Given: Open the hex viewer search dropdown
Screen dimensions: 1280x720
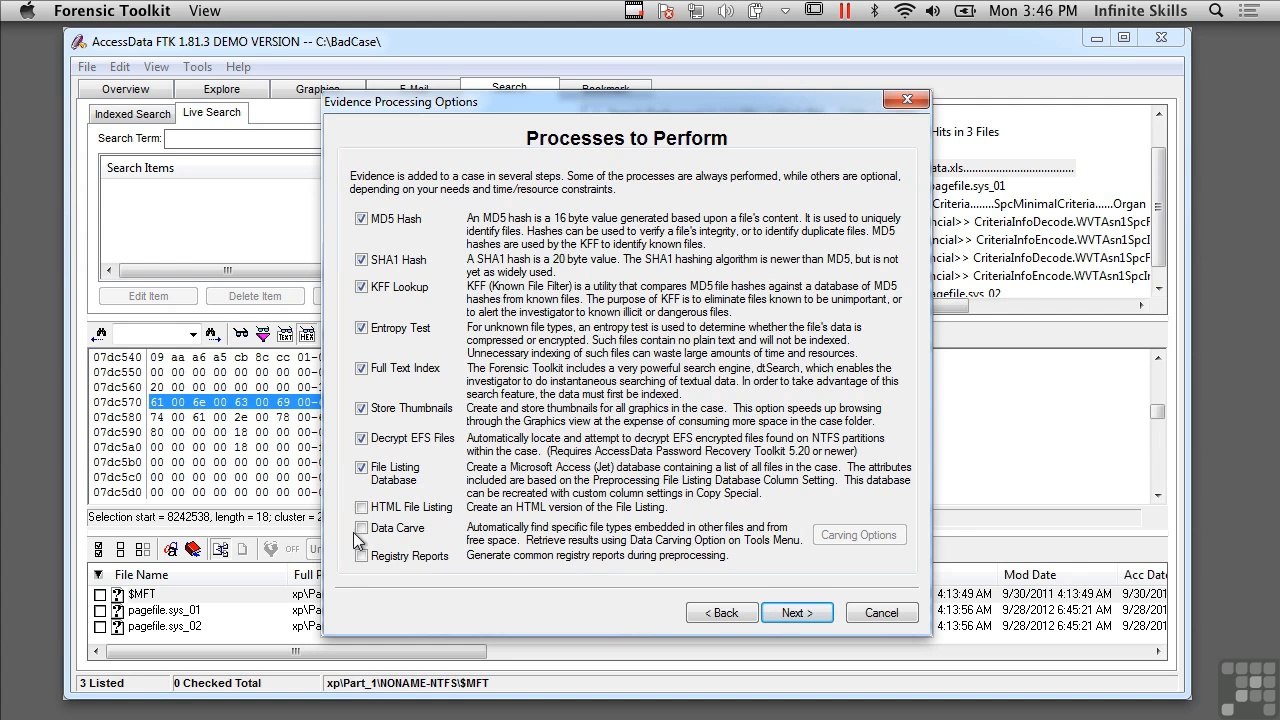Looking at the screenshot, I should click(193, 334).
